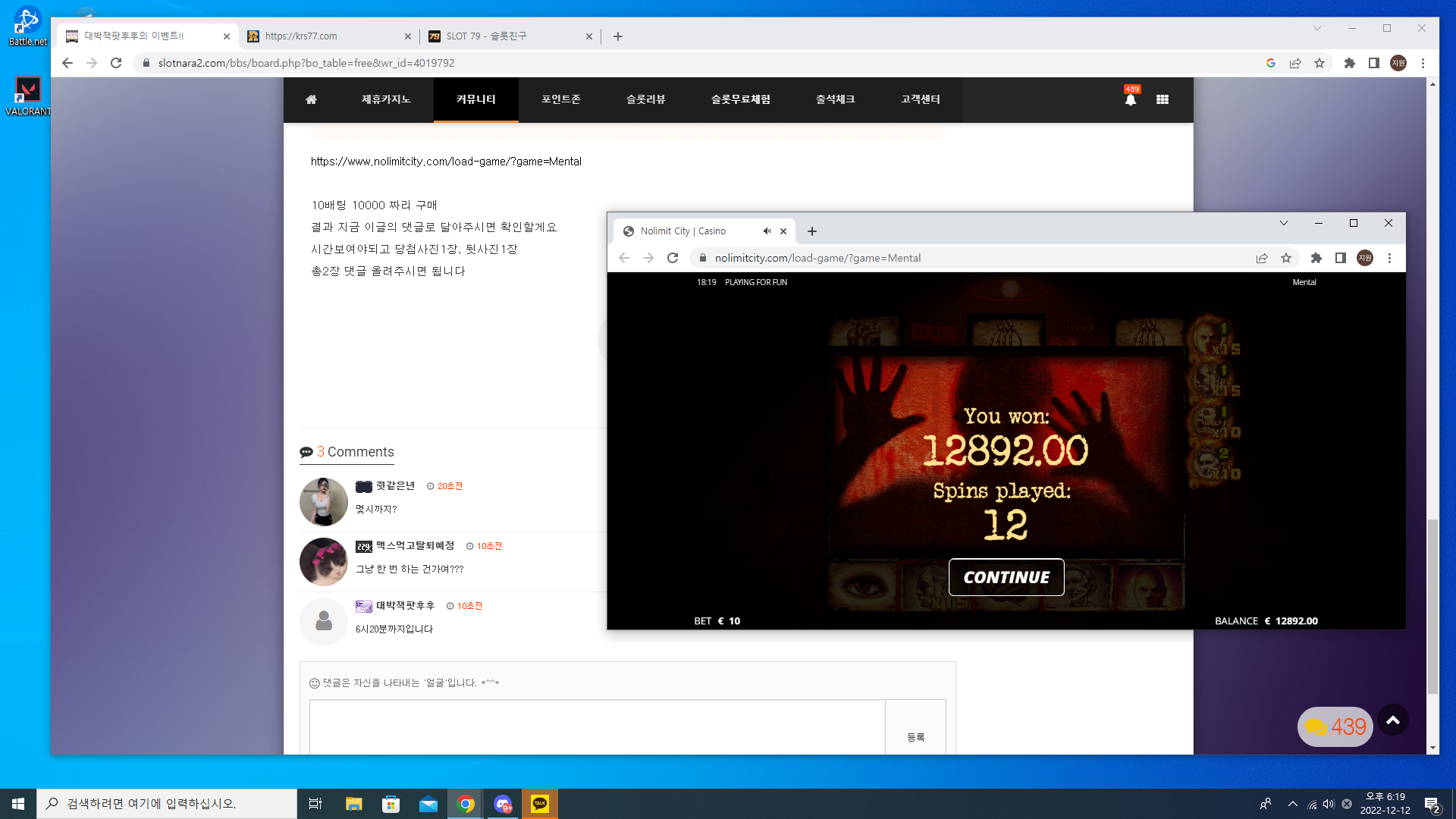
Task: Click the slotnara2 address bar URL
Action: (306, 63)
